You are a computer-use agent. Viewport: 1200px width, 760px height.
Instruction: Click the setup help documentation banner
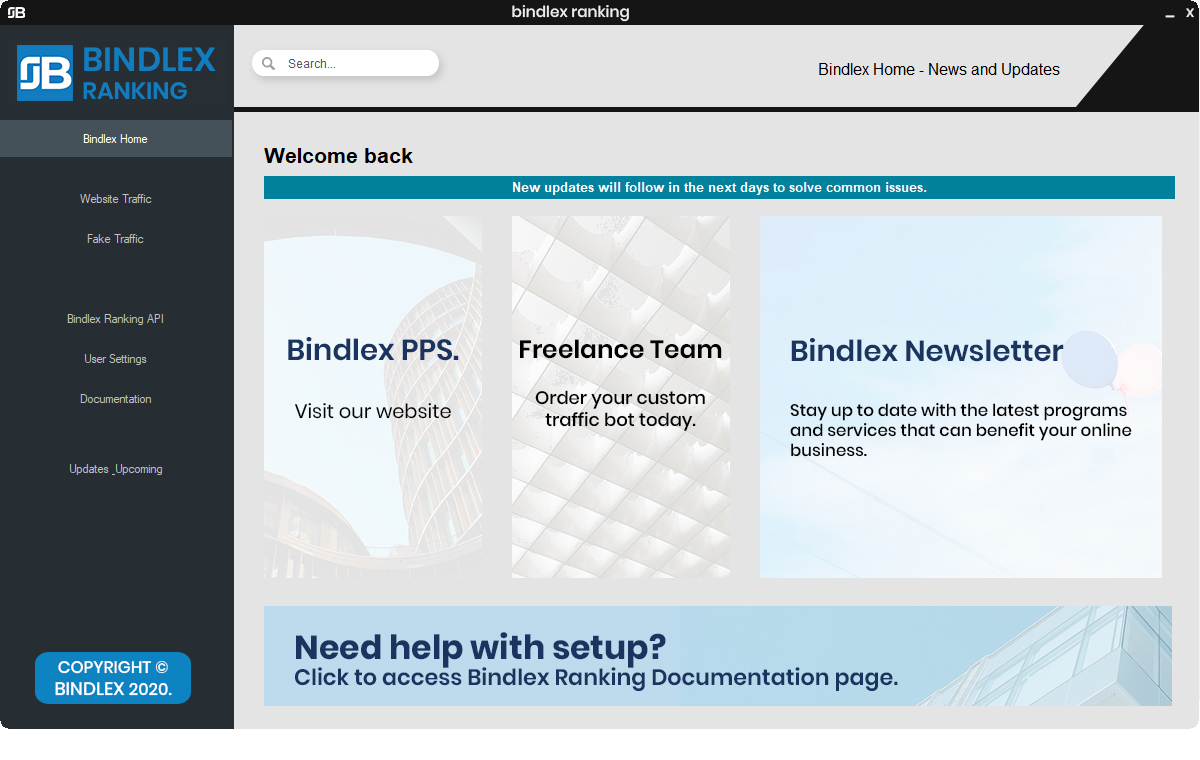tap(717, 656)
